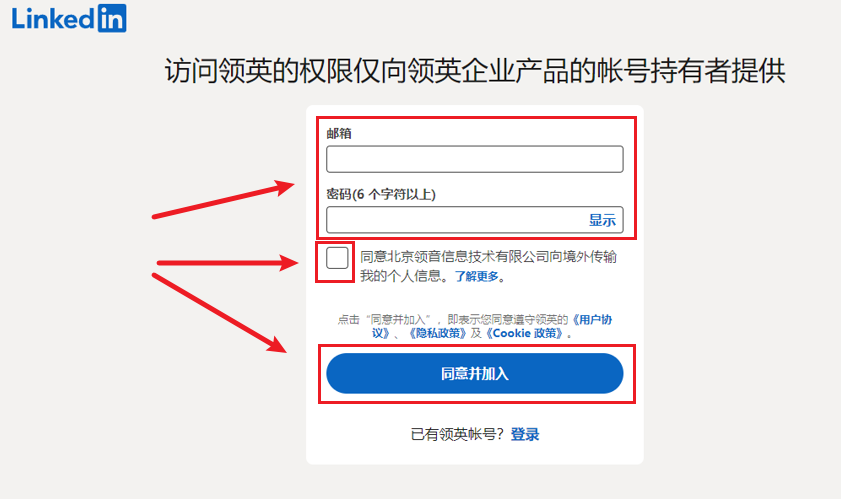The width and height of the screenshot is (841, 499).
Task: Toggle password visibility with 显示
Action: click(602, 220)
